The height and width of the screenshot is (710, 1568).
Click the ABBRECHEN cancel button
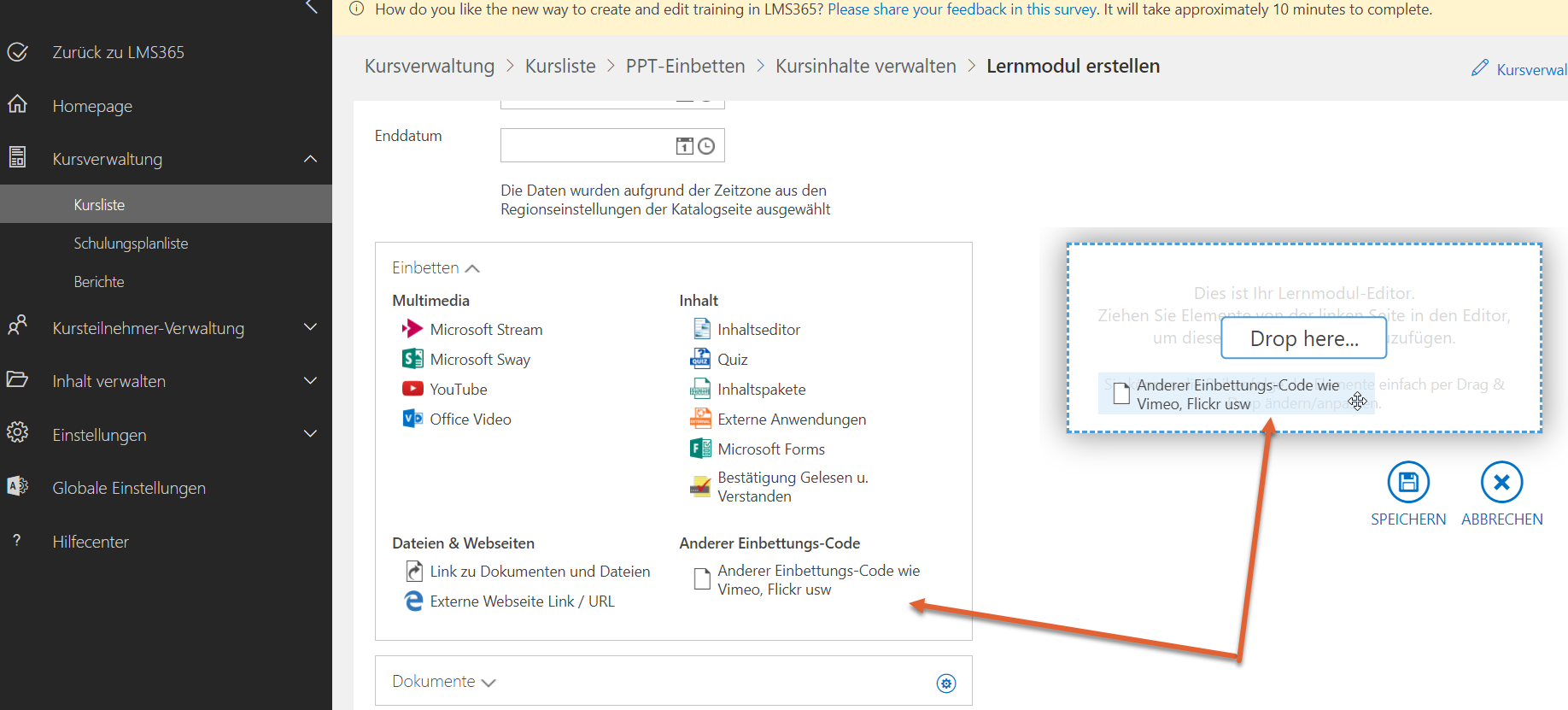coord(1501,494)
